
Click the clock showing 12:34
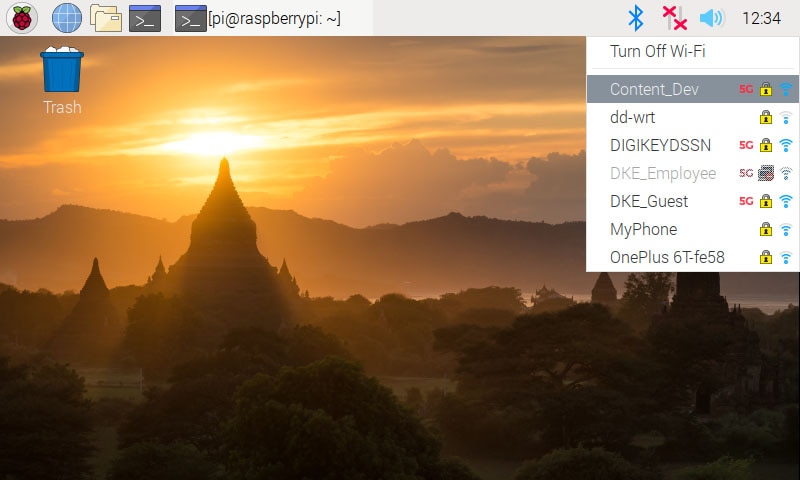click(761, 18)
